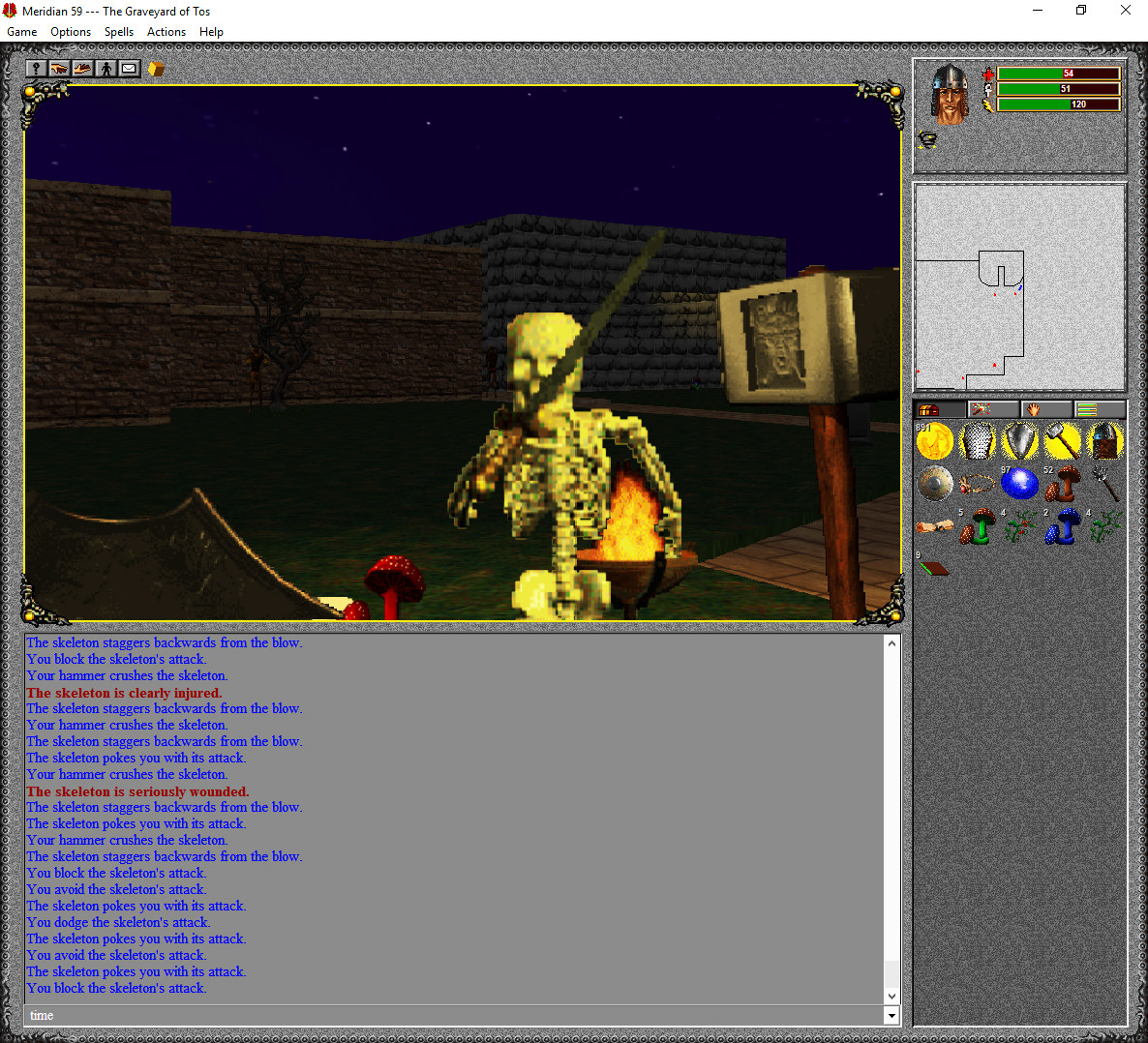The width and height of the screenshot is (1148, 1043).
Task: Switch to the inventory chest tab
Action: tap(937, 407)
